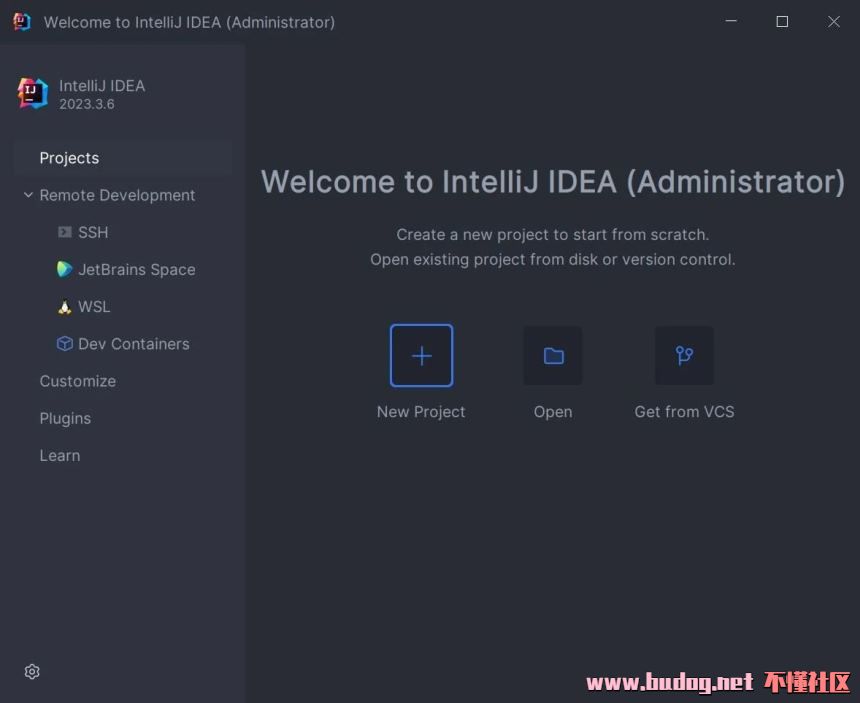Screen dimensions: 860x703
Task: Maximize the Welcome window
Action: pos(782,22)
